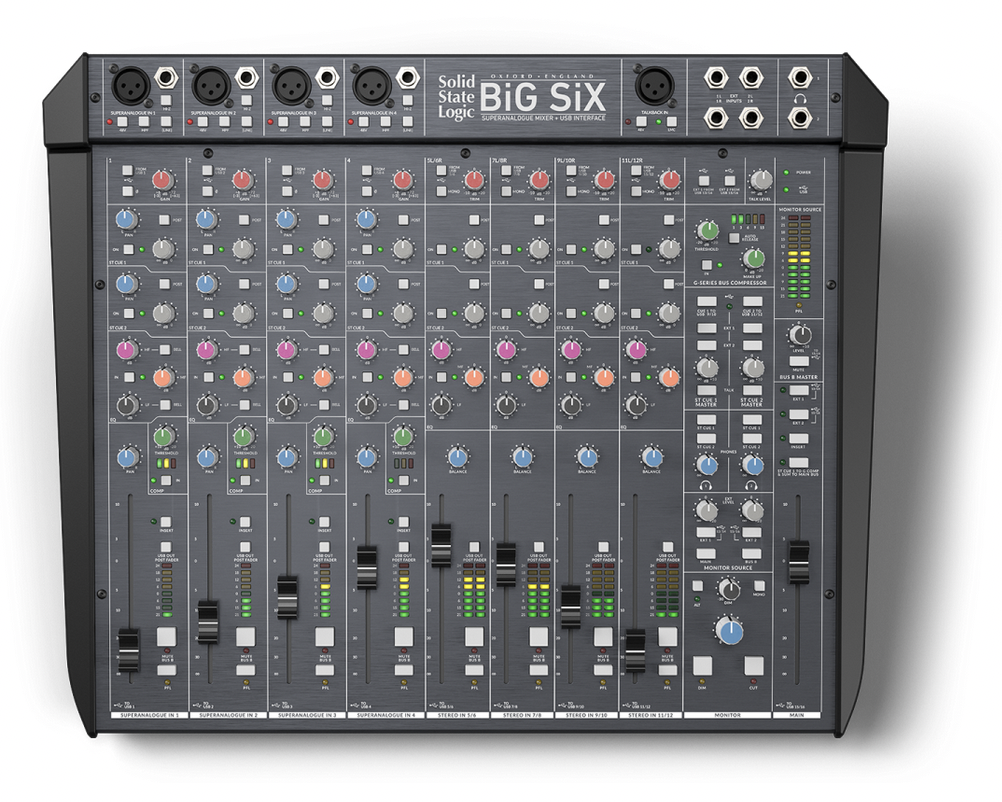Click the green COMP threshold knob on channel 1
Screen dimensions: 1002x802
pos(165,436)
